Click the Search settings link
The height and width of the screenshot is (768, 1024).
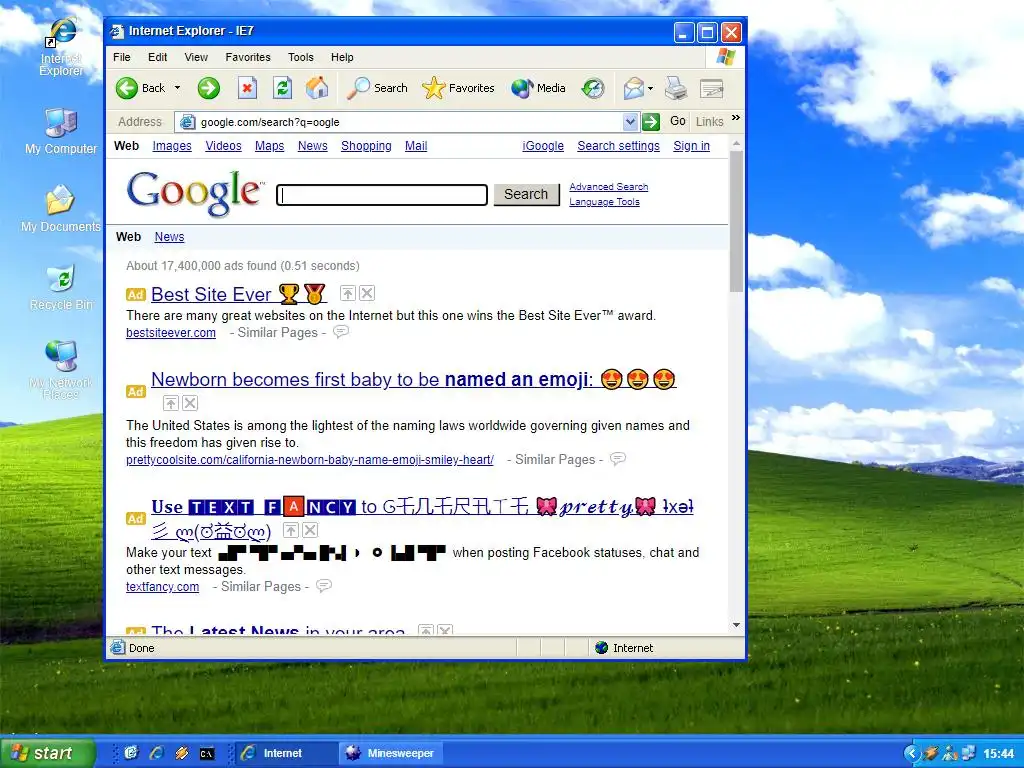(618, 146)
